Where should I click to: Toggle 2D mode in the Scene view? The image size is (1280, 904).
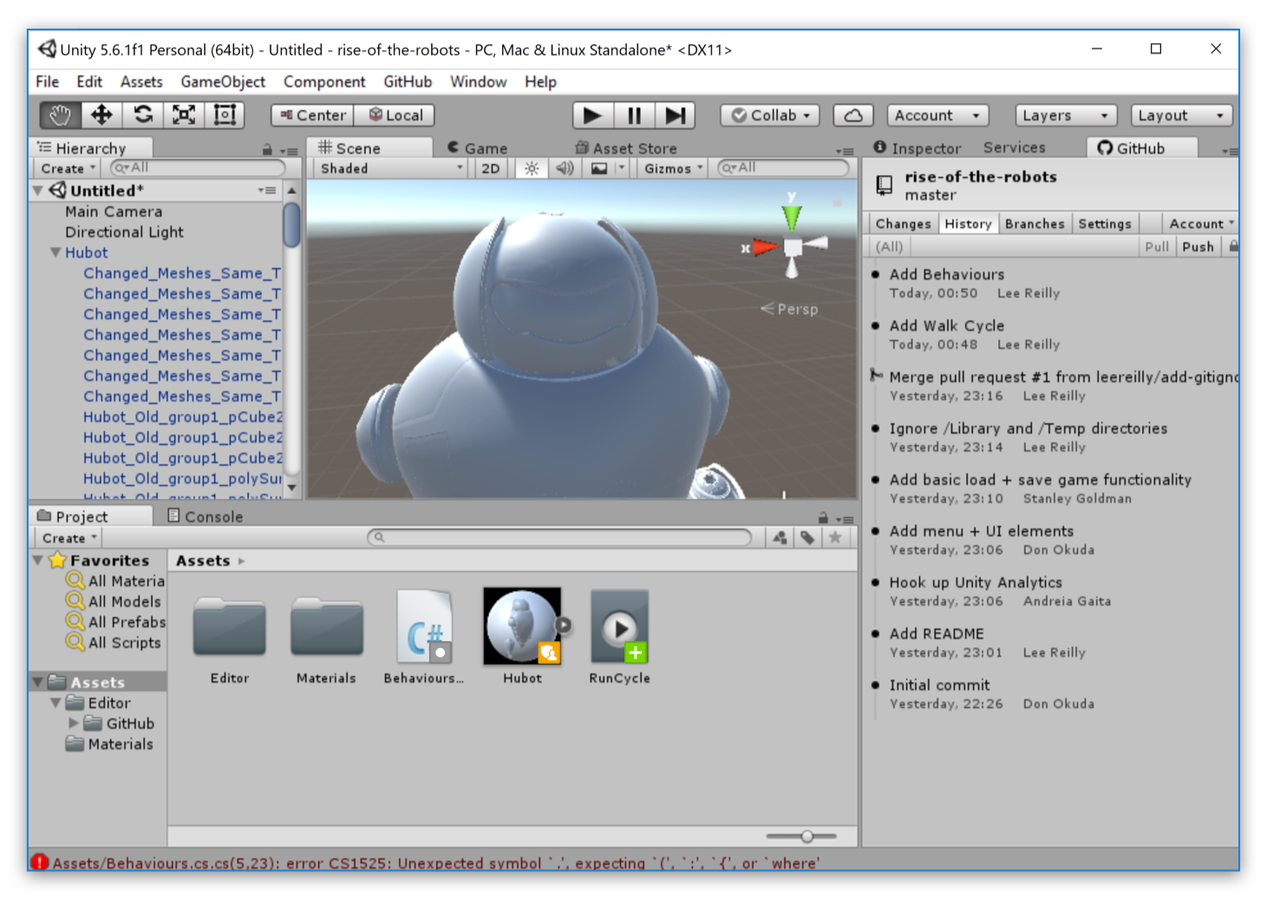(490, 168)
